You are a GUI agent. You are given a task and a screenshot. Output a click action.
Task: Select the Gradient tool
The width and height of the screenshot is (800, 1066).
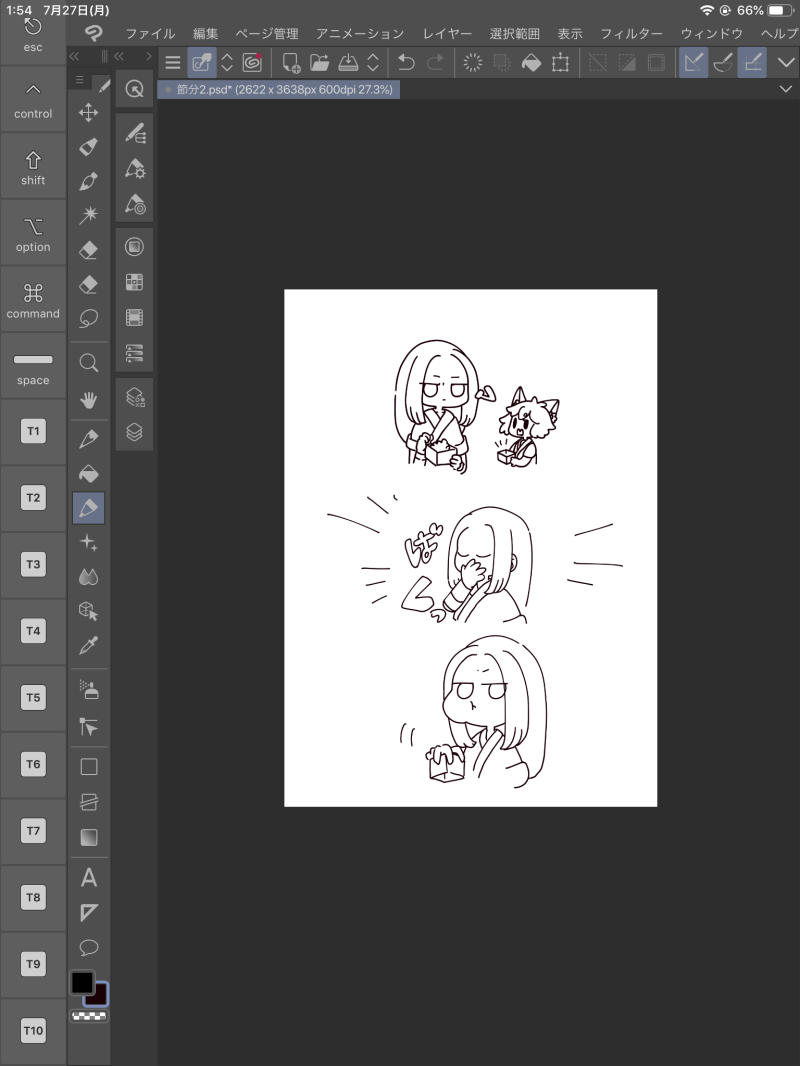88,837
